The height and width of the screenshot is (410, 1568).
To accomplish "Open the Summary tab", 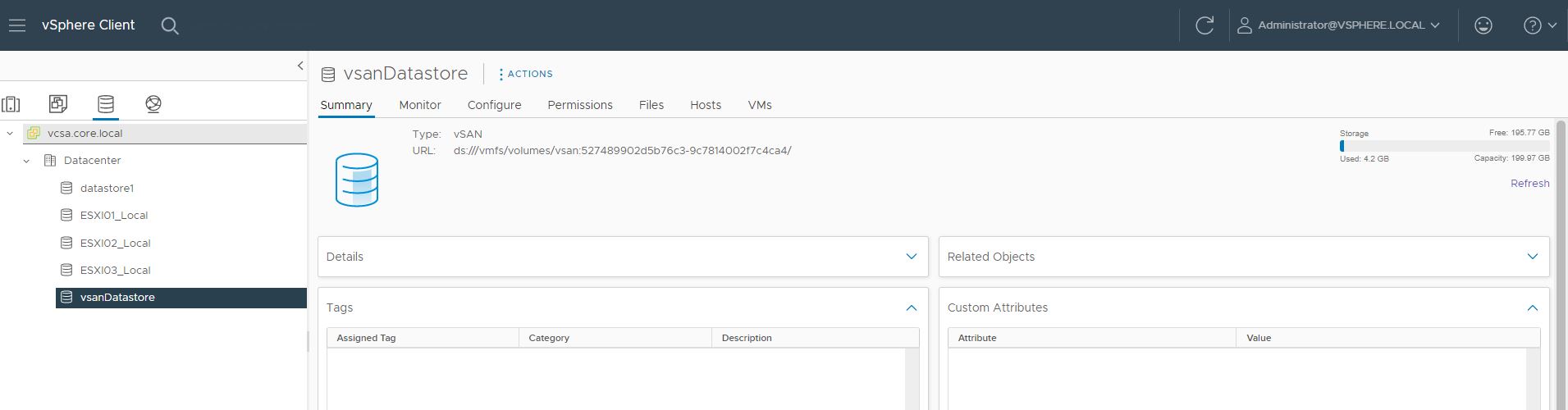I will click(x=346, y=105).
